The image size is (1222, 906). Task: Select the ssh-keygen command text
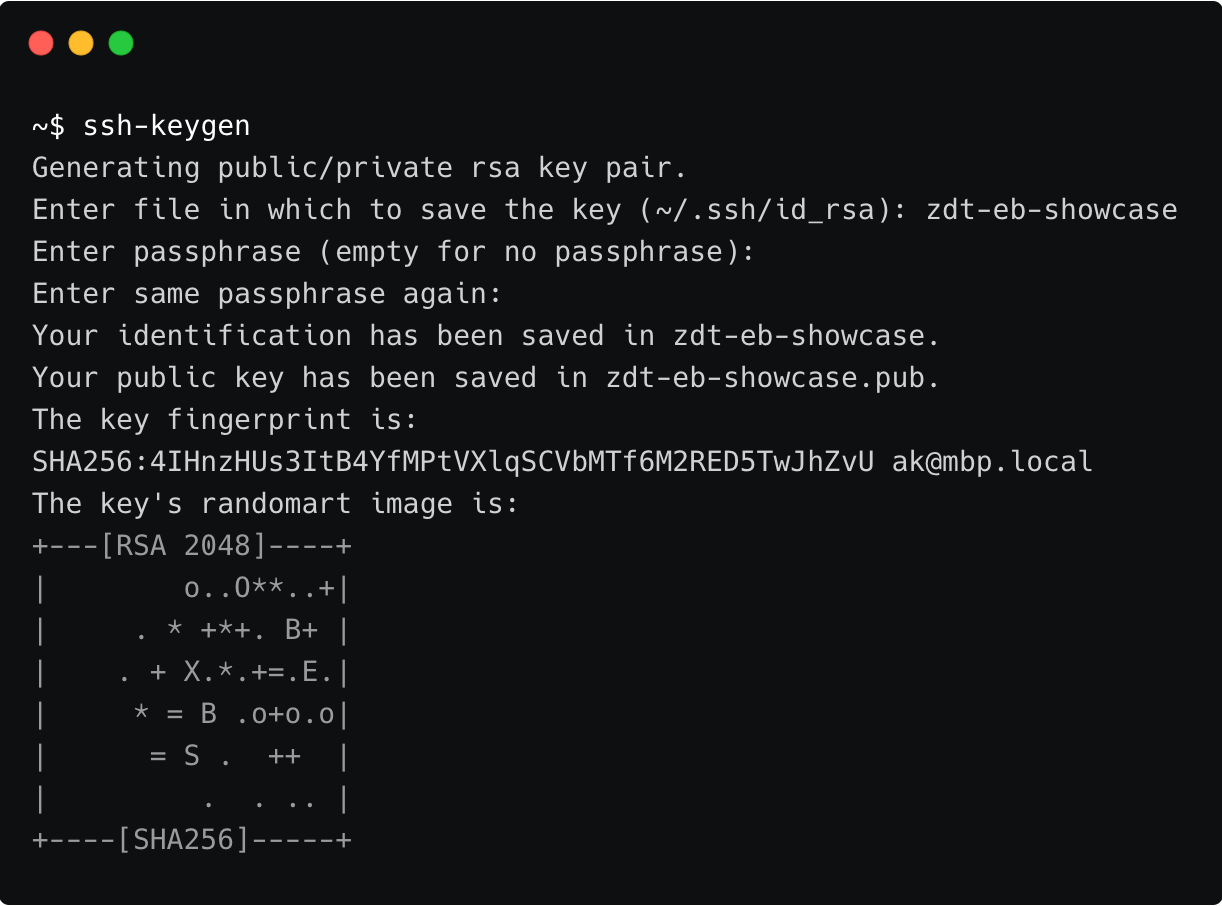[x=167, y=125]
